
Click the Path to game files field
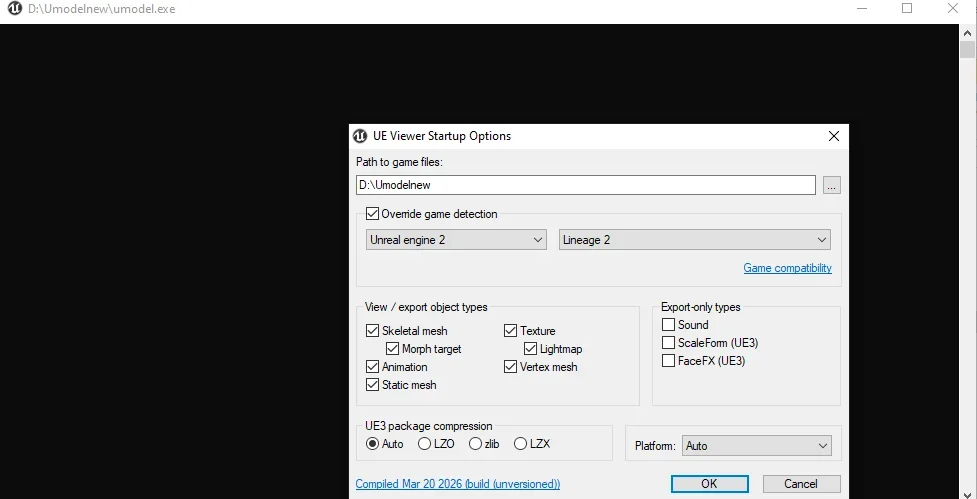(x=586, y=185)
